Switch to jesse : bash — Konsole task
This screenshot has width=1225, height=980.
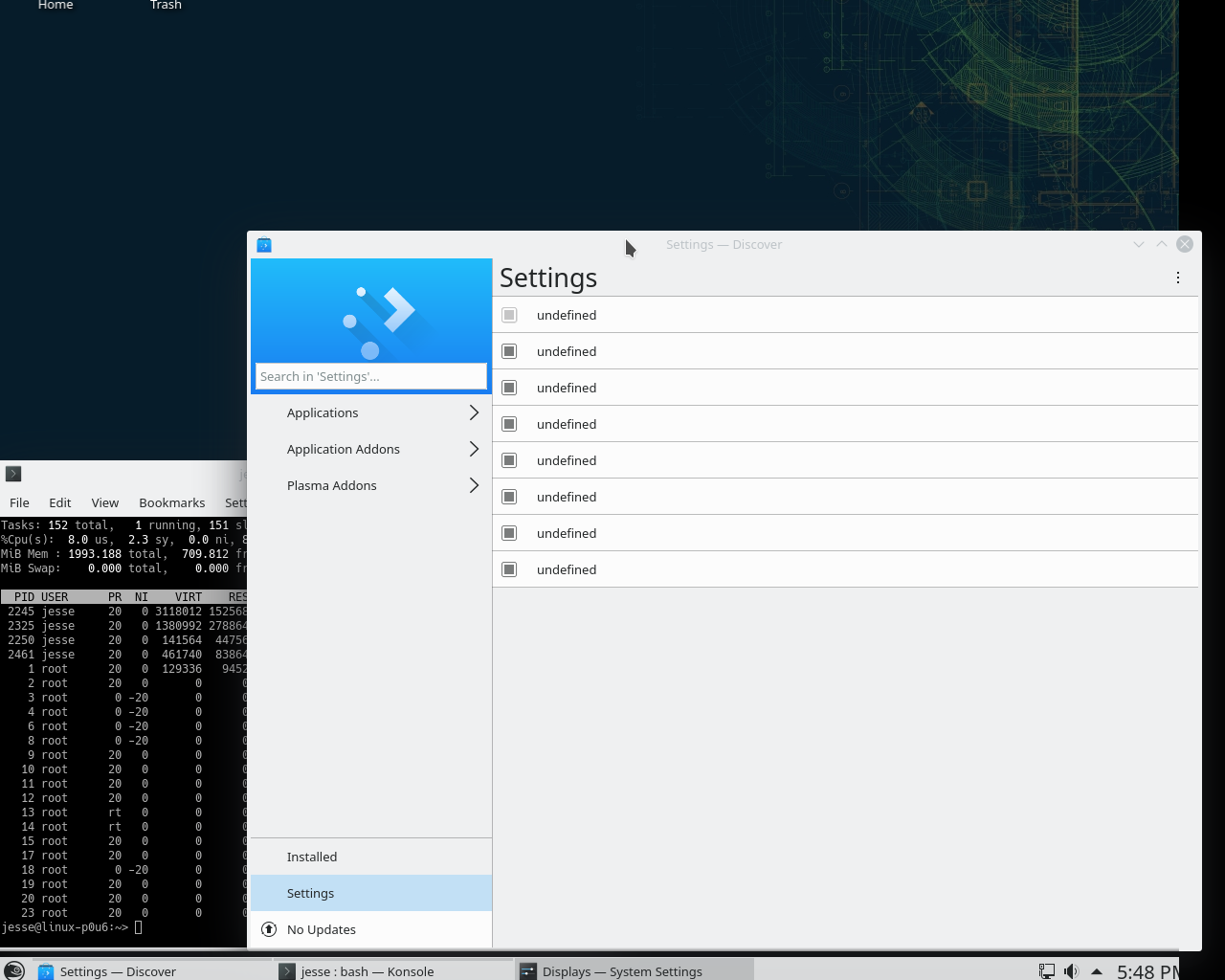(393, 971)
